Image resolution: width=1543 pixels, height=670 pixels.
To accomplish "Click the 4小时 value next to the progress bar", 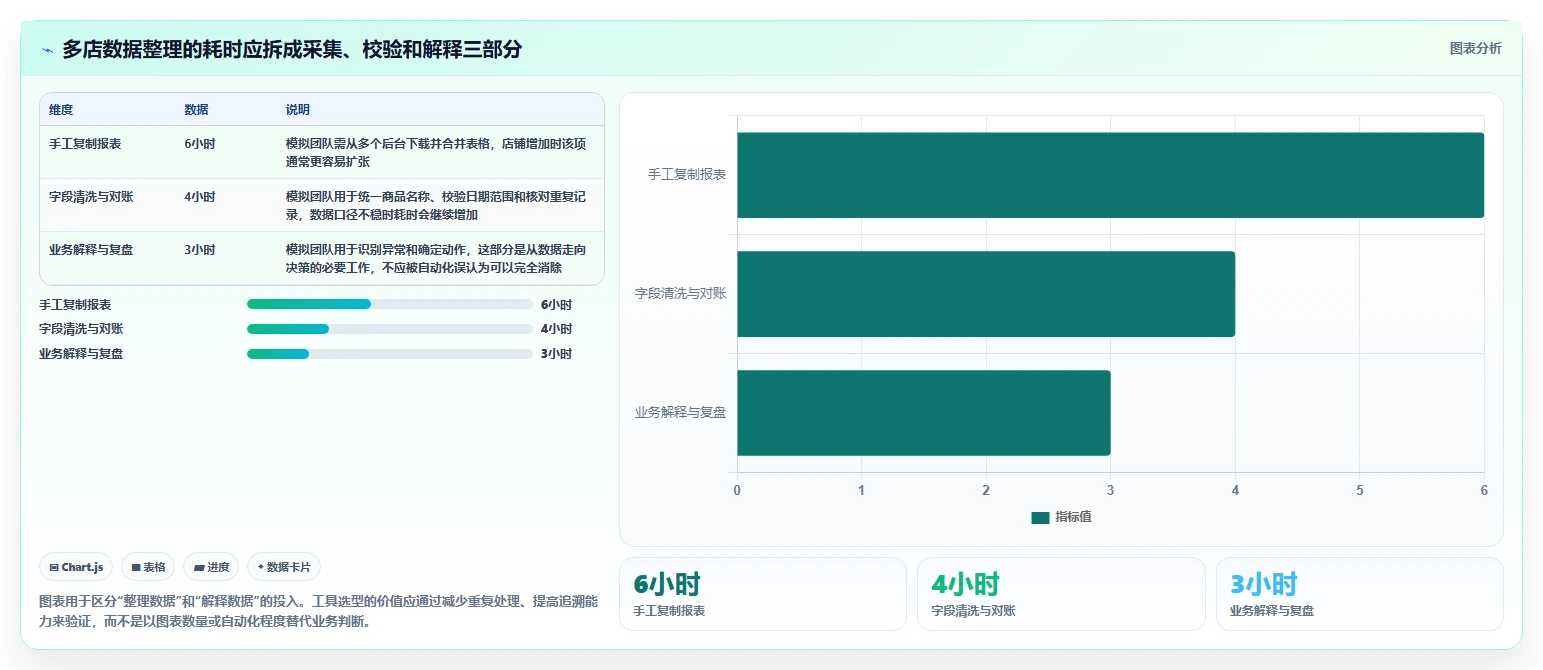I will coord(556,329).
